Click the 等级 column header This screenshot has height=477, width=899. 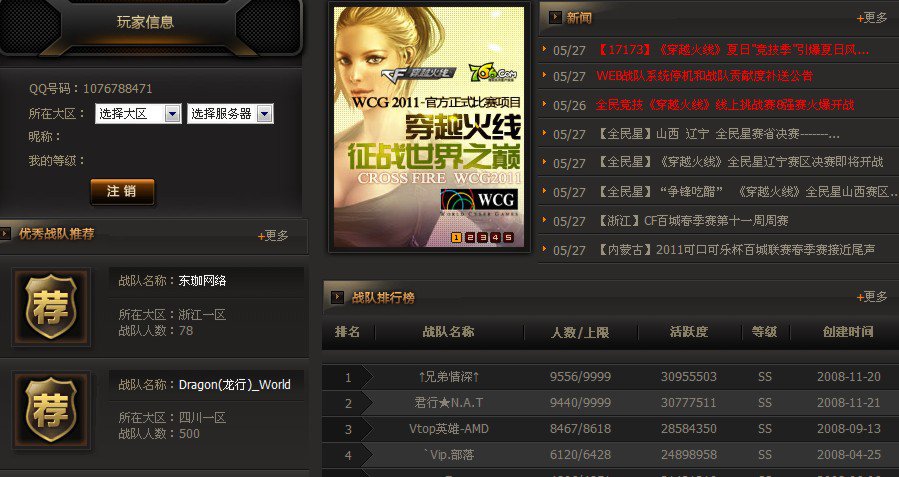(x=764, y=331)
